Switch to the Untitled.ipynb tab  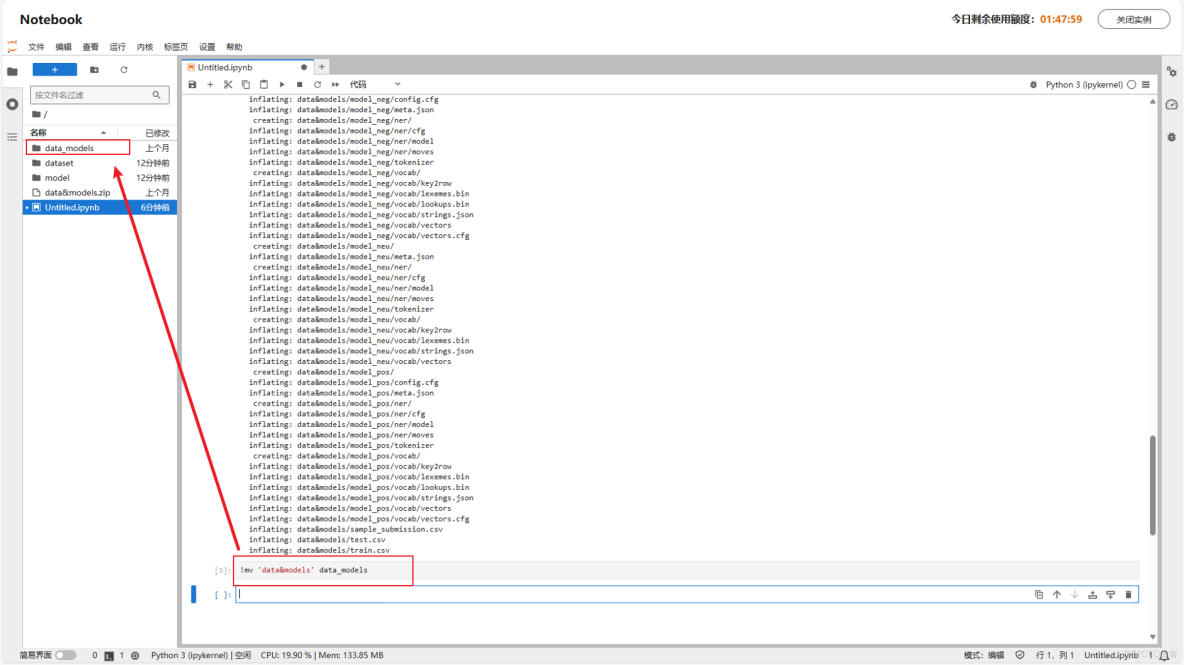247,67
